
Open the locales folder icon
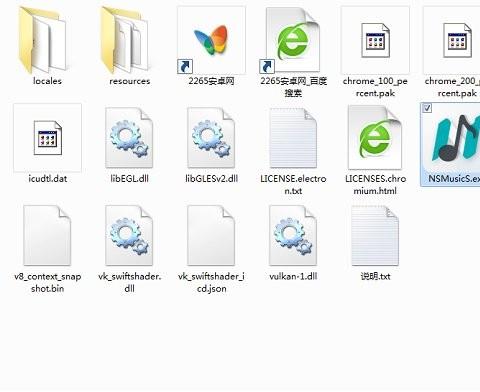43,40
